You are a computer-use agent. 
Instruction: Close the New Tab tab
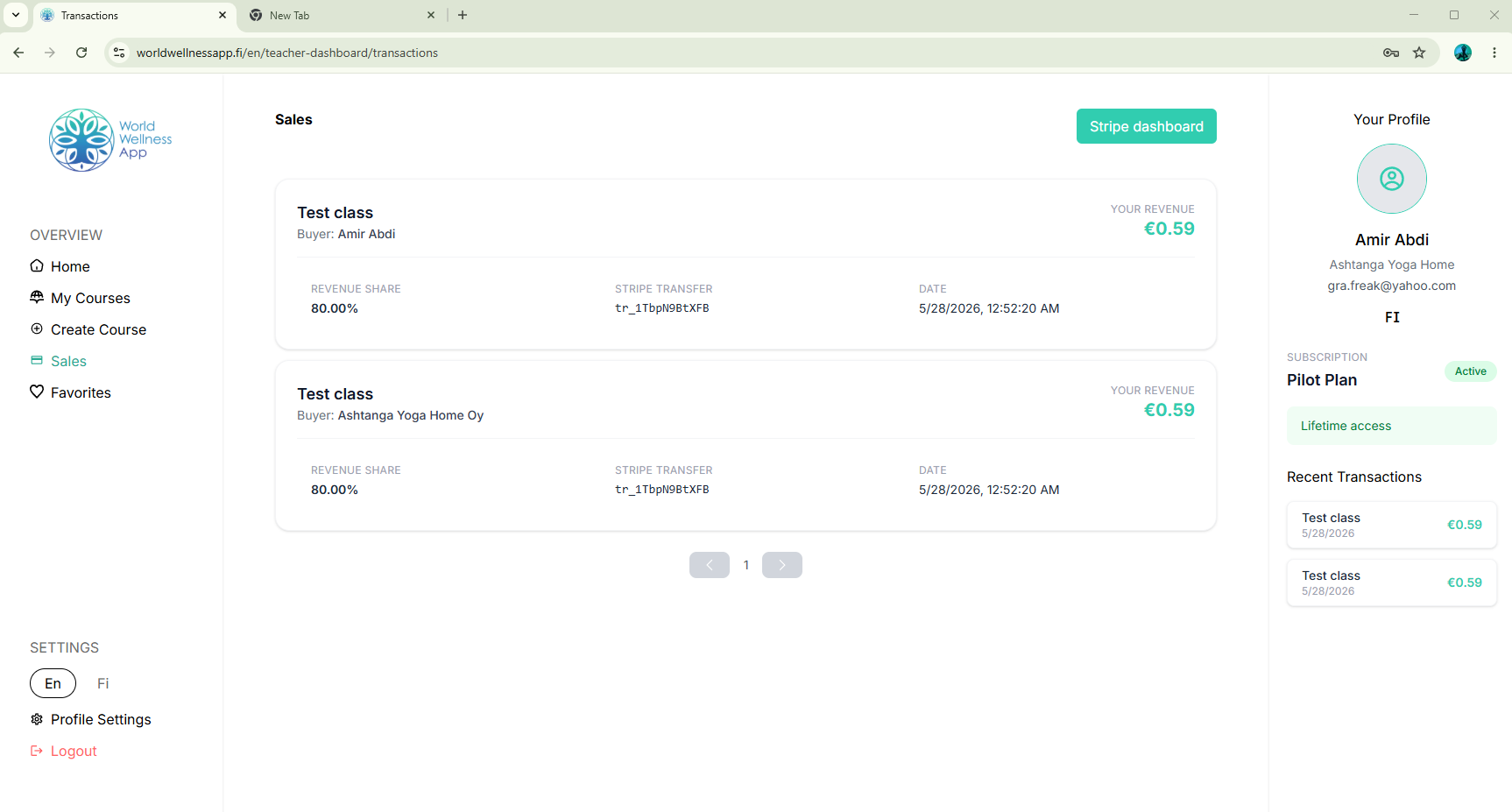click(431, 15)
